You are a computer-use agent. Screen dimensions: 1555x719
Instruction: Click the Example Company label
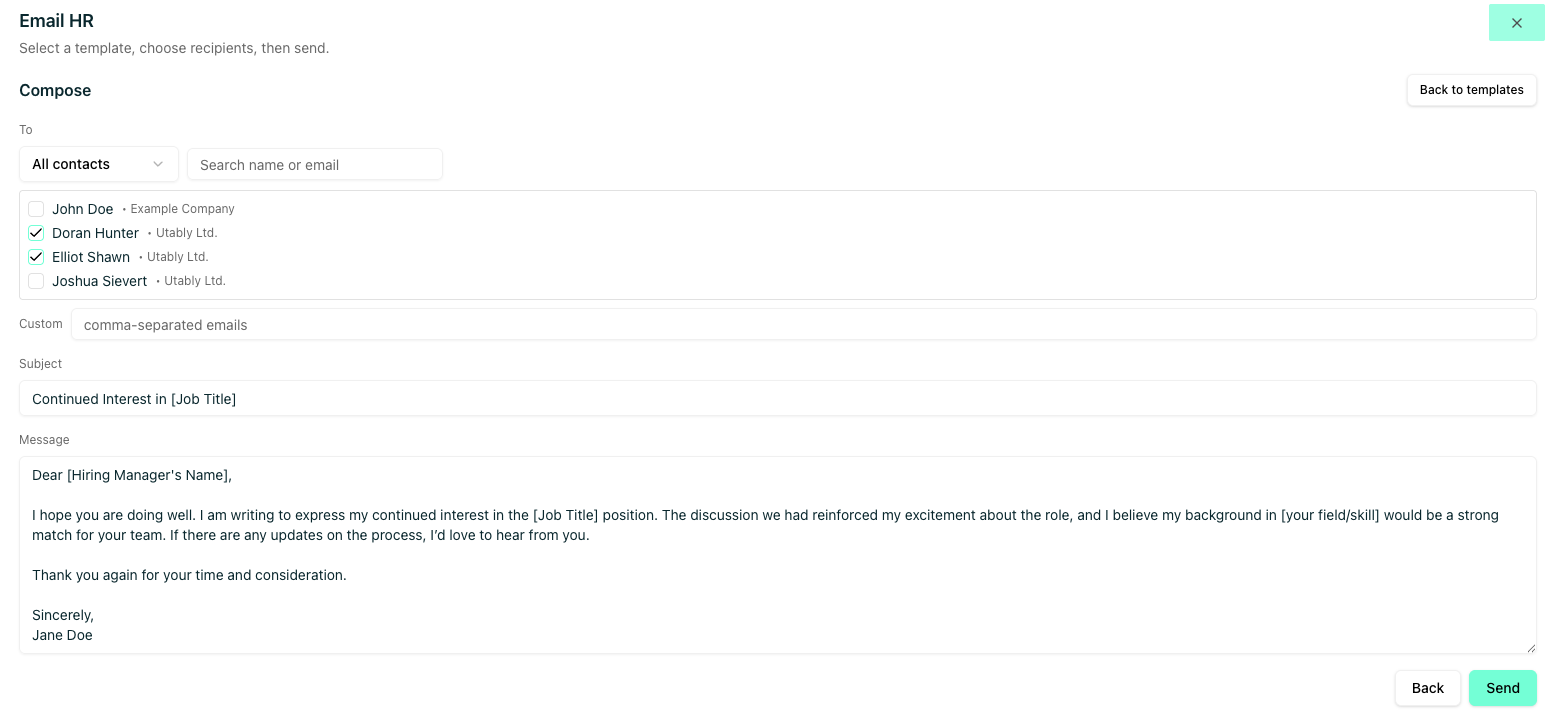(182, 209)
